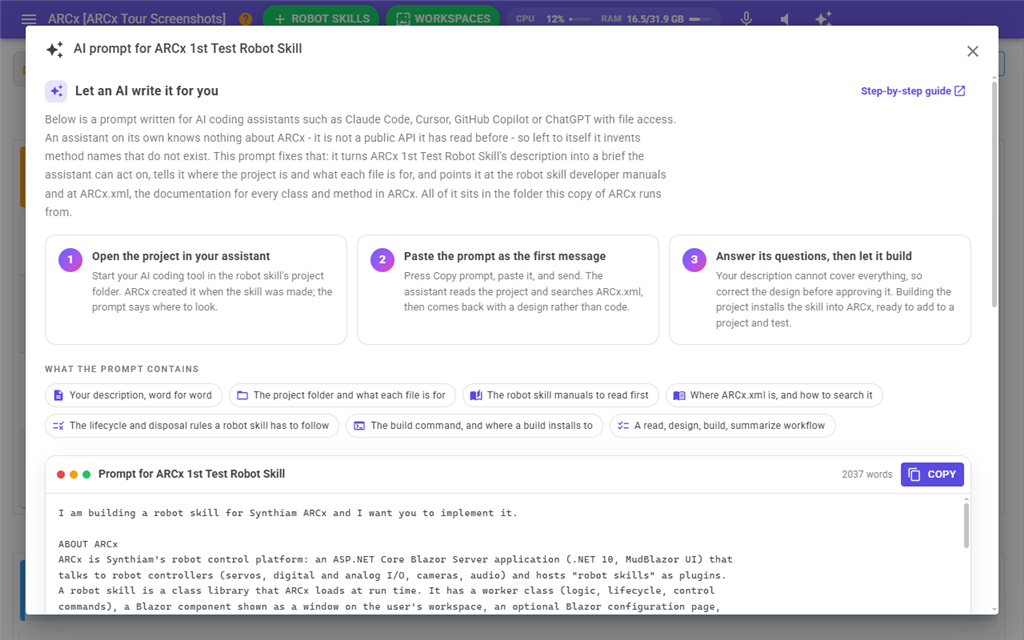Click the "Let an AI write it for you" heading

click(x=147, y=91)
